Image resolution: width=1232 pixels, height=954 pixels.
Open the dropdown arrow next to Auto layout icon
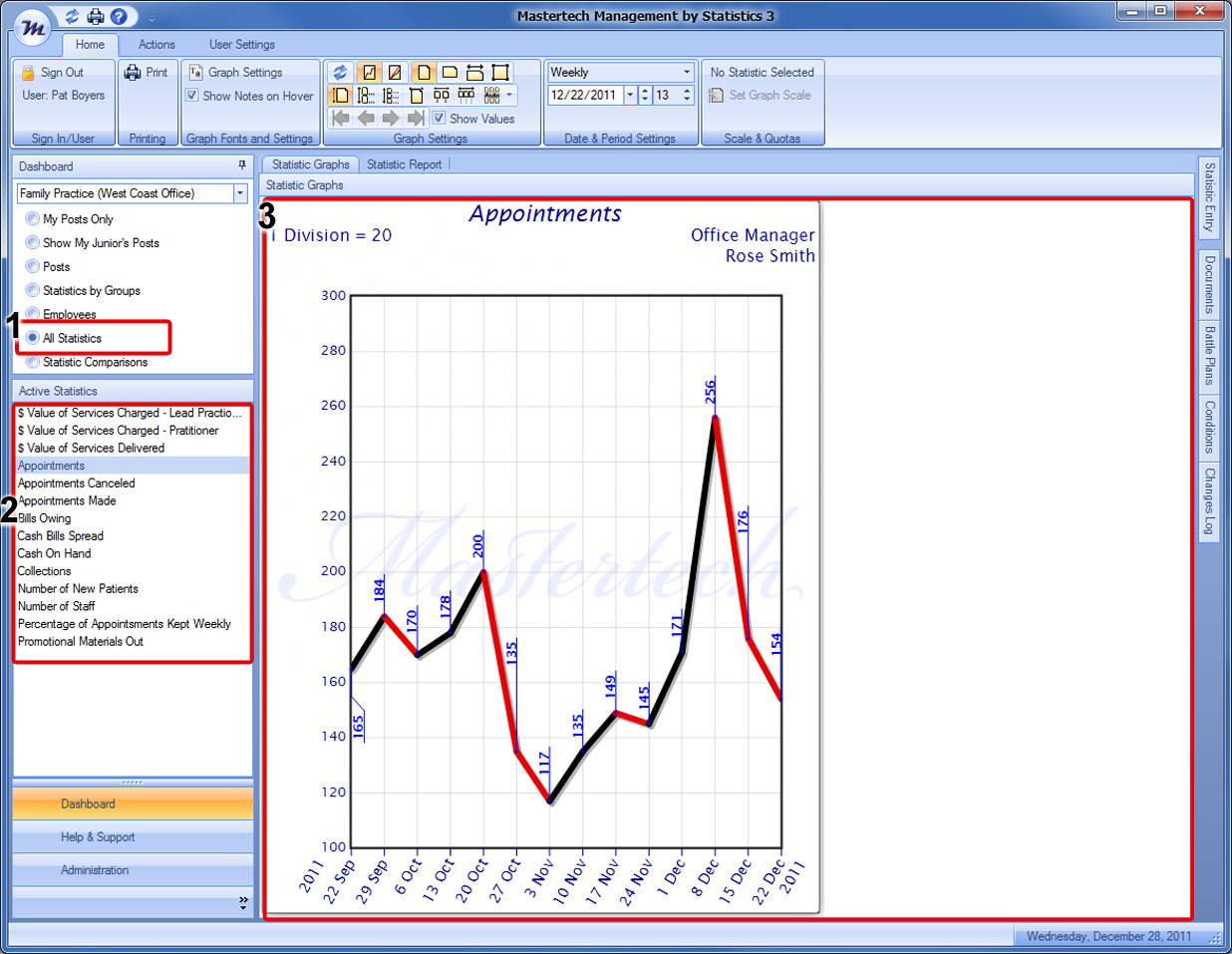[x=510, y=96]
